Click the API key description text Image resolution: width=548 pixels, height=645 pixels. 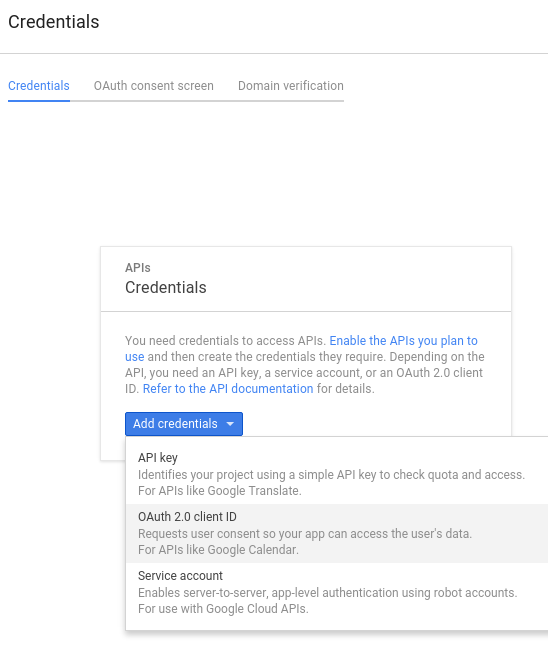coord(331,475)
